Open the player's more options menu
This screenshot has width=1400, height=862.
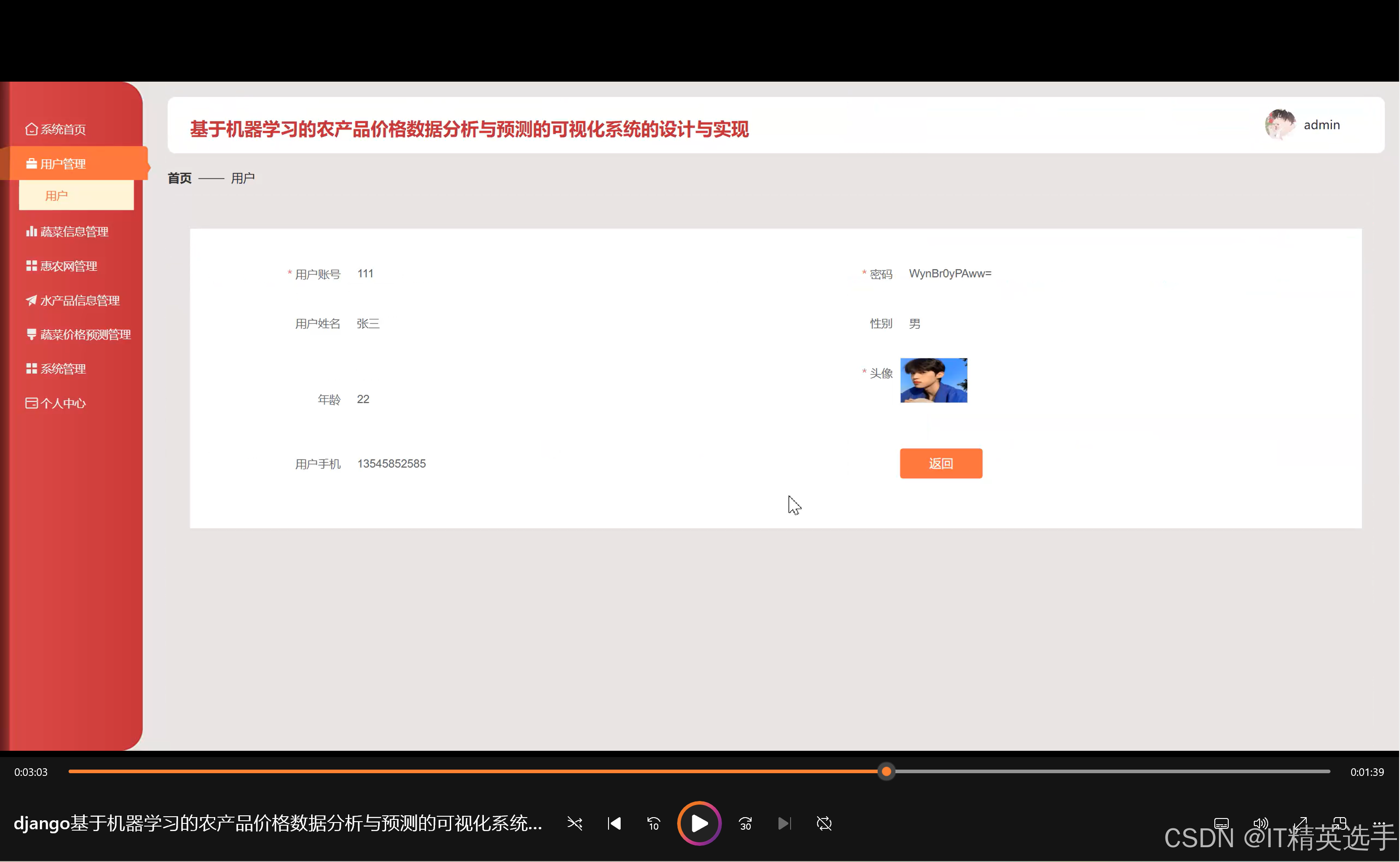[x=1378, y=823]
